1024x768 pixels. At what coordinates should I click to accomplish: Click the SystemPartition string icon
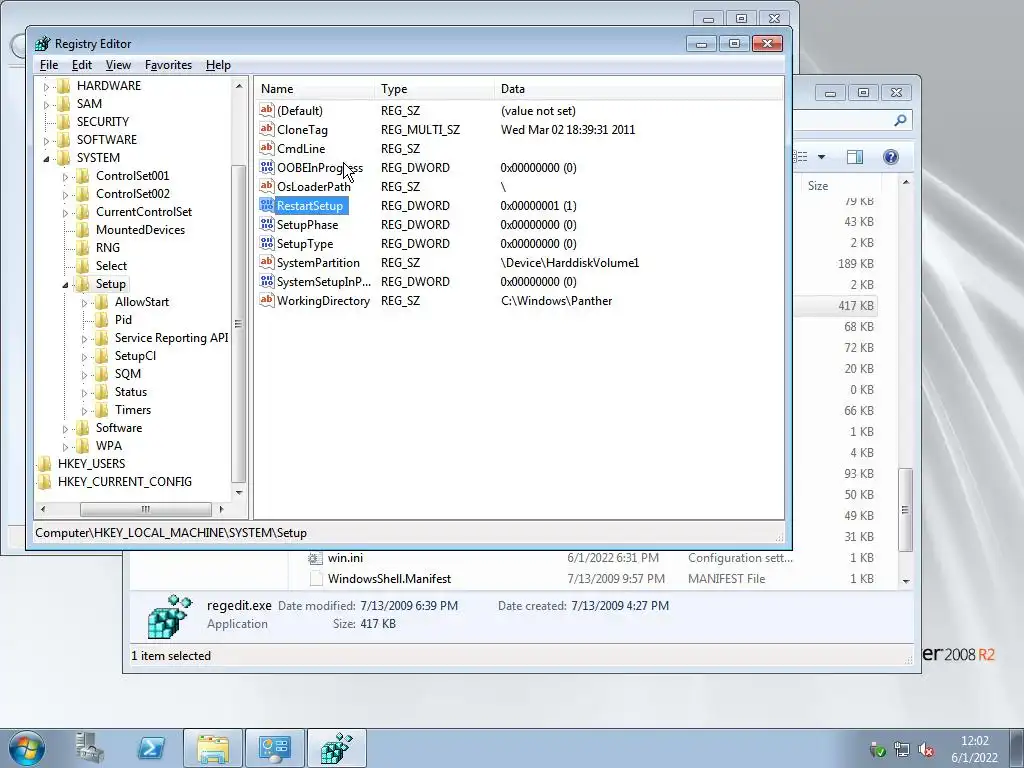(266, 262)
